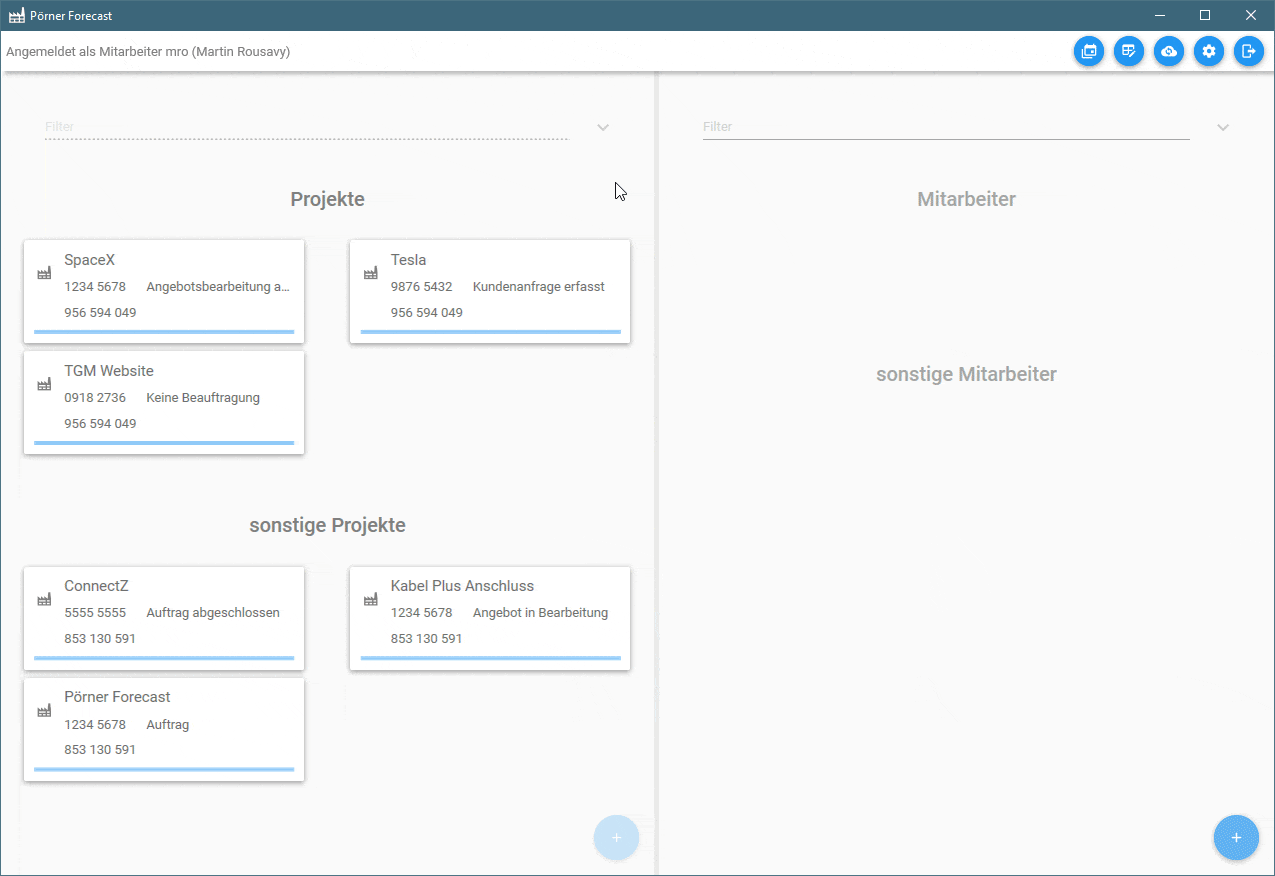
Task: Click factory icon on Pörner Forecast card
Action: 44,710
